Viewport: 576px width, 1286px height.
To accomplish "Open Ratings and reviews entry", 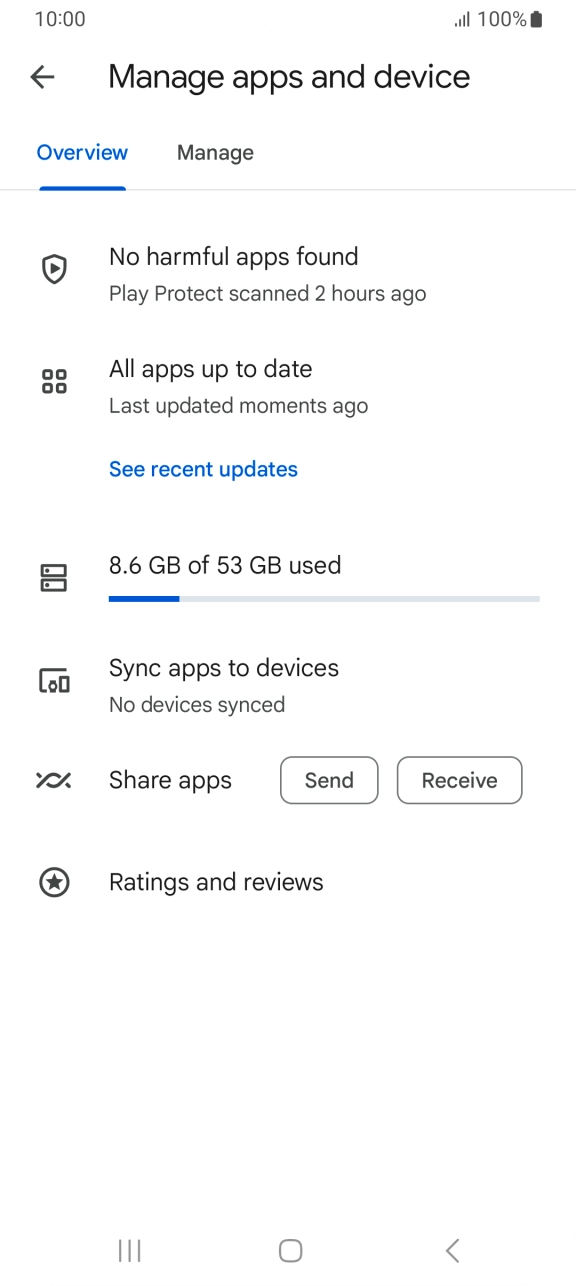I will click(x=288, y=882).
